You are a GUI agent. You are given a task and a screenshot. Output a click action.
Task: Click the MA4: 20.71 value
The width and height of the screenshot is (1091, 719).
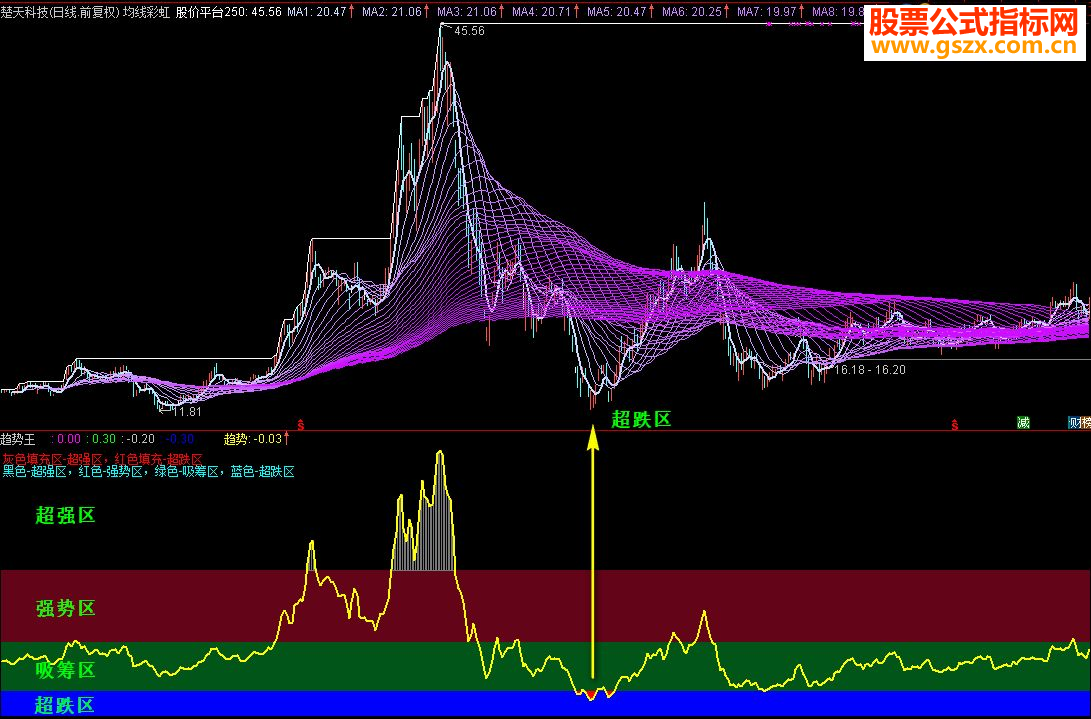point(541,12)
